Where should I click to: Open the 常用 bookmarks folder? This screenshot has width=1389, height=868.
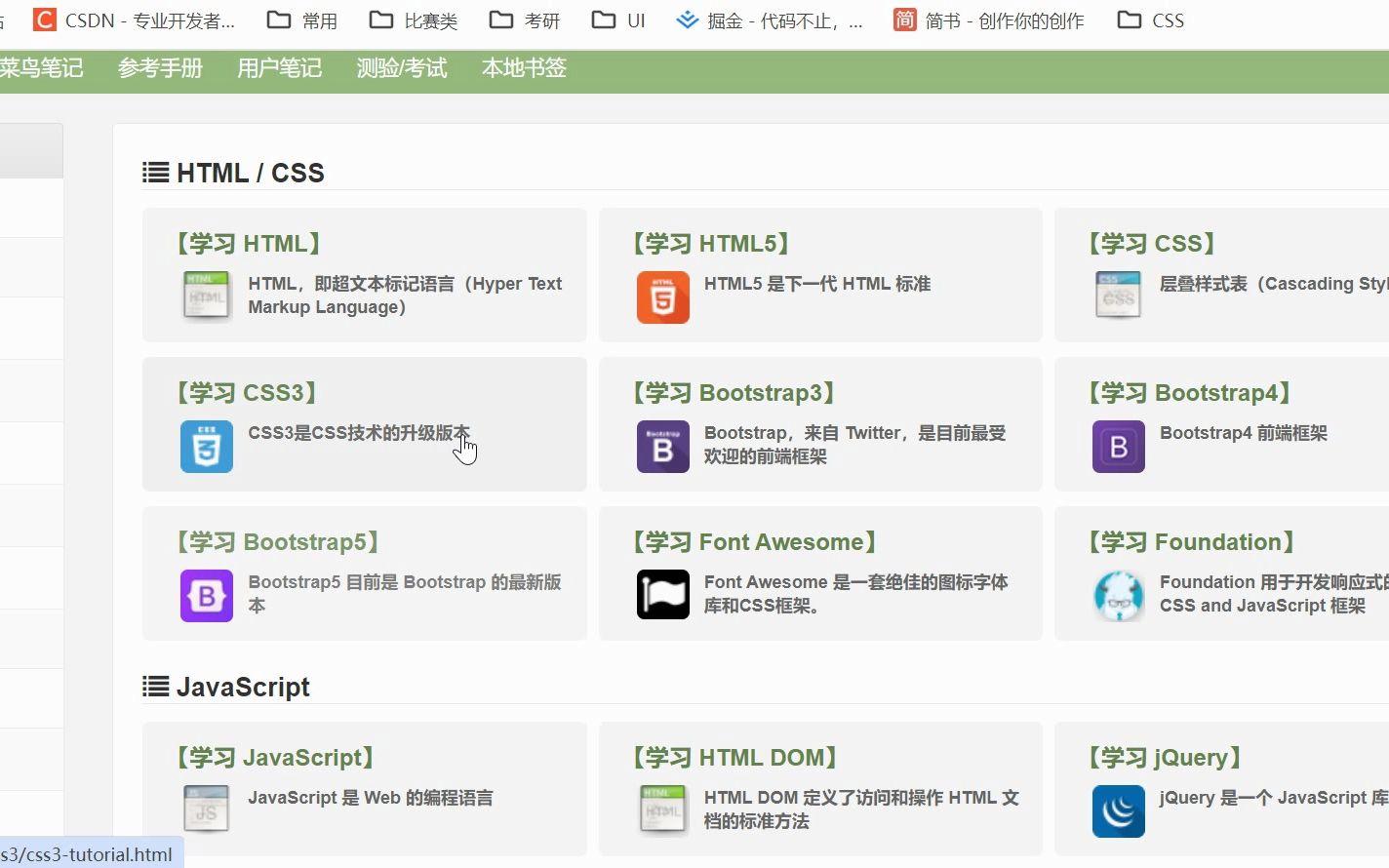[x=301, y=20]
